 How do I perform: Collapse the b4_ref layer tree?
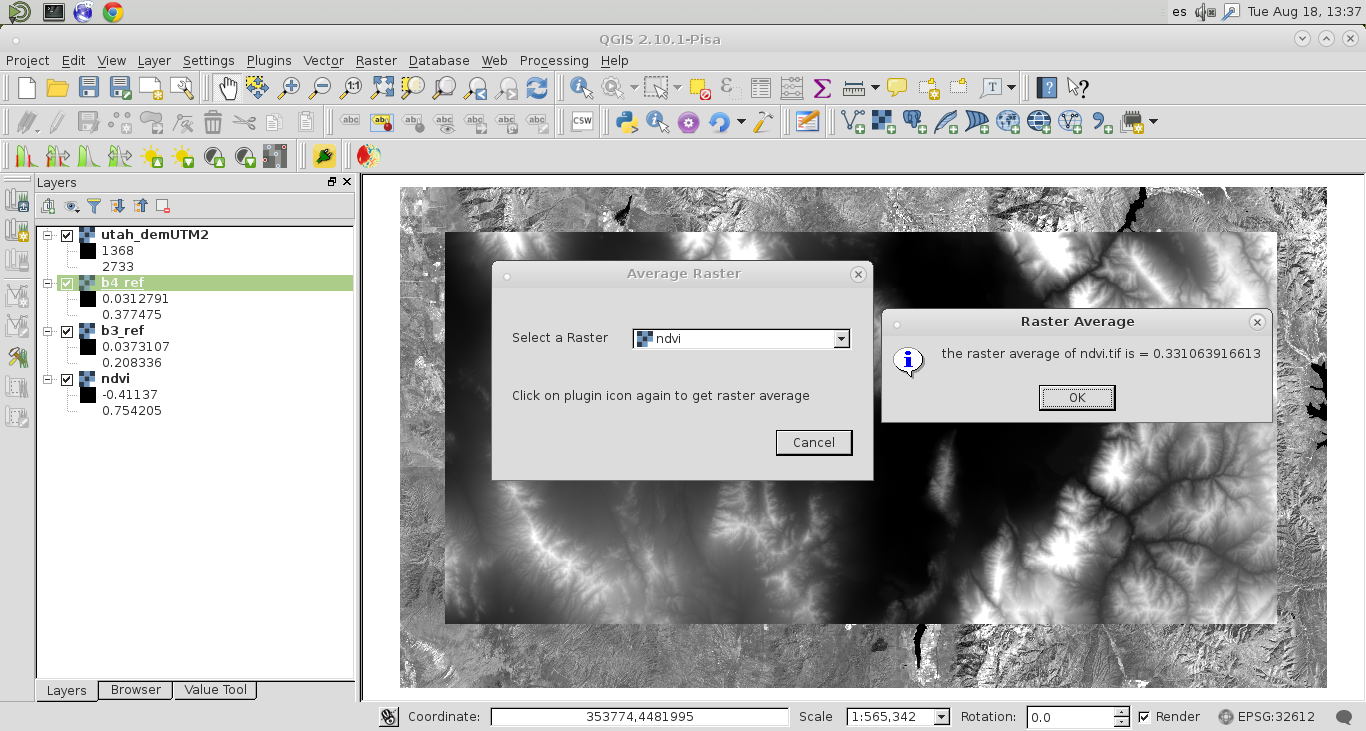48,284
